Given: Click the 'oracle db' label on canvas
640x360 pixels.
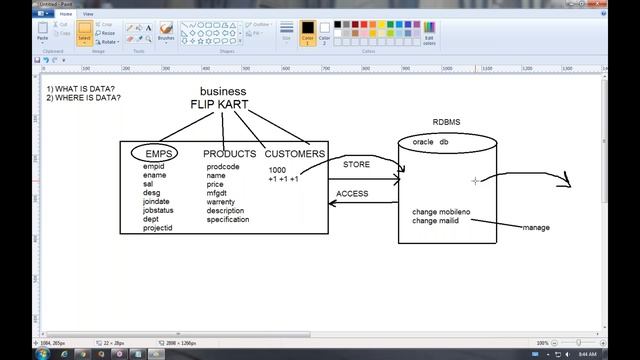Looking at the screenshot, I should coord(430,142).
